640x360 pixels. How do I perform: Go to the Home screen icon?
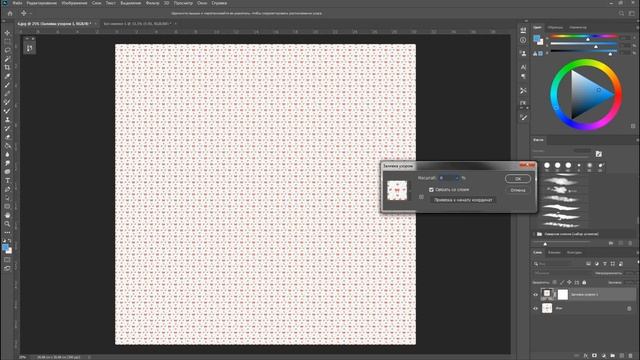(10, 13)
